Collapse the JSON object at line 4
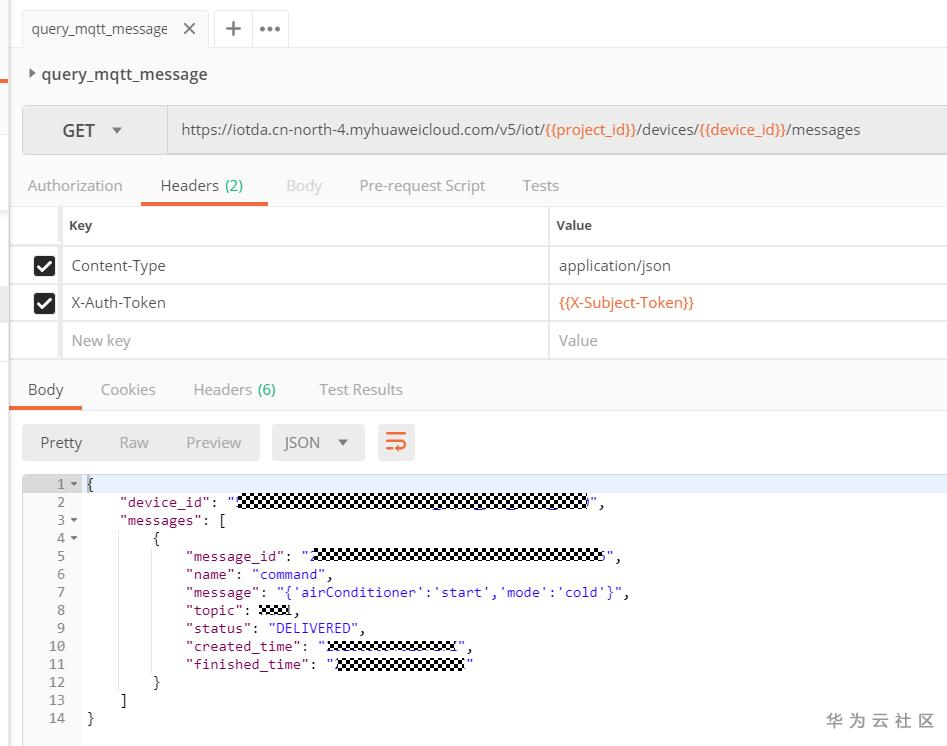 [74, 538]
